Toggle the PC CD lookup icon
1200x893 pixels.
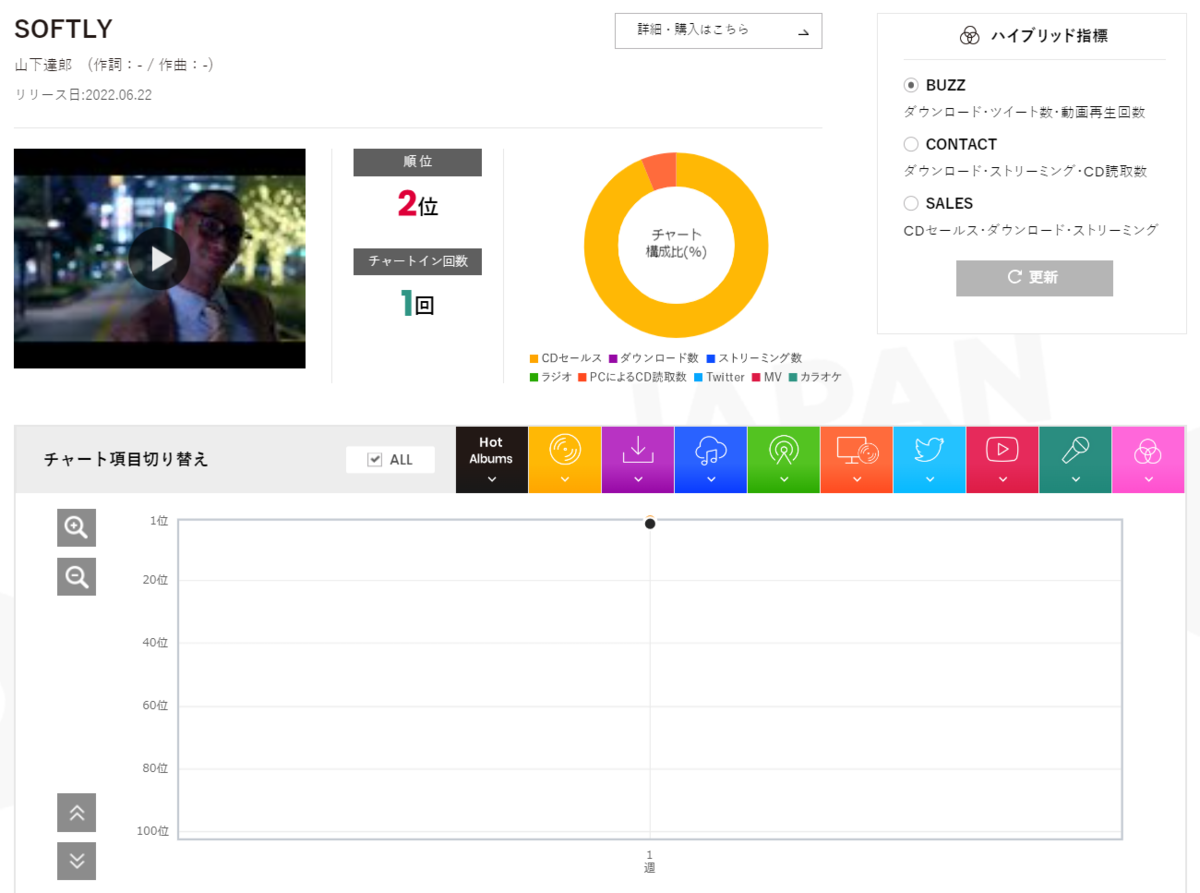tap(857, 460)
